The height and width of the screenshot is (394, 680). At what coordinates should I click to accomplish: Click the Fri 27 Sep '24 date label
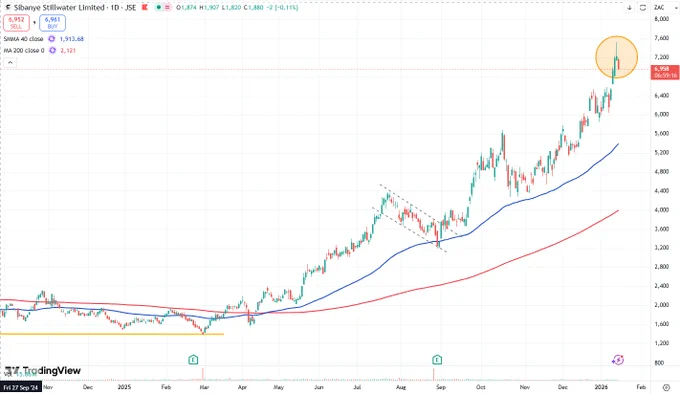[x=21, y=387]
